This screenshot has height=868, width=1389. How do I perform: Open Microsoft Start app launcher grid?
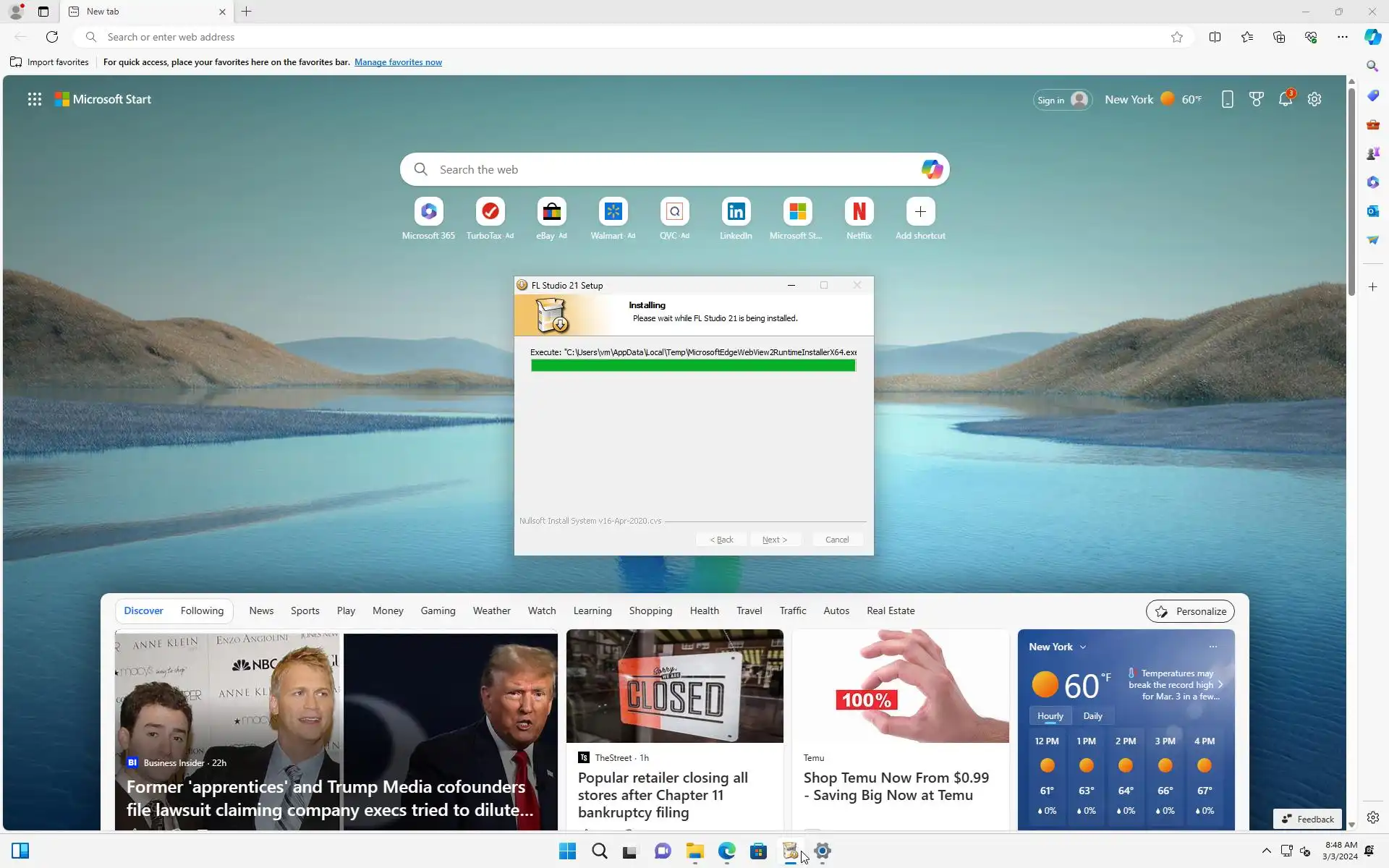click(34, 100)
